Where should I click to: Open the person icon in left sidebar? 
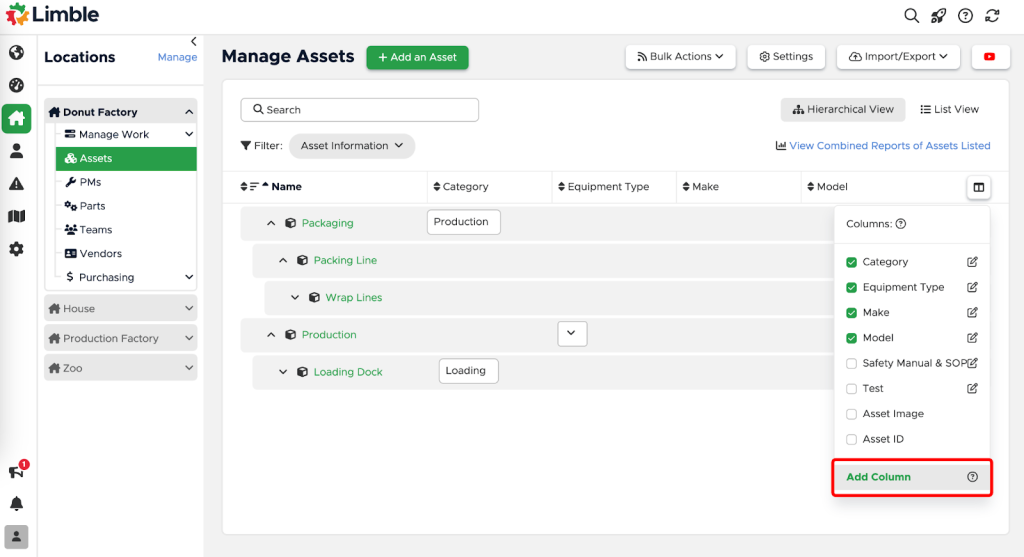[16, 151]
